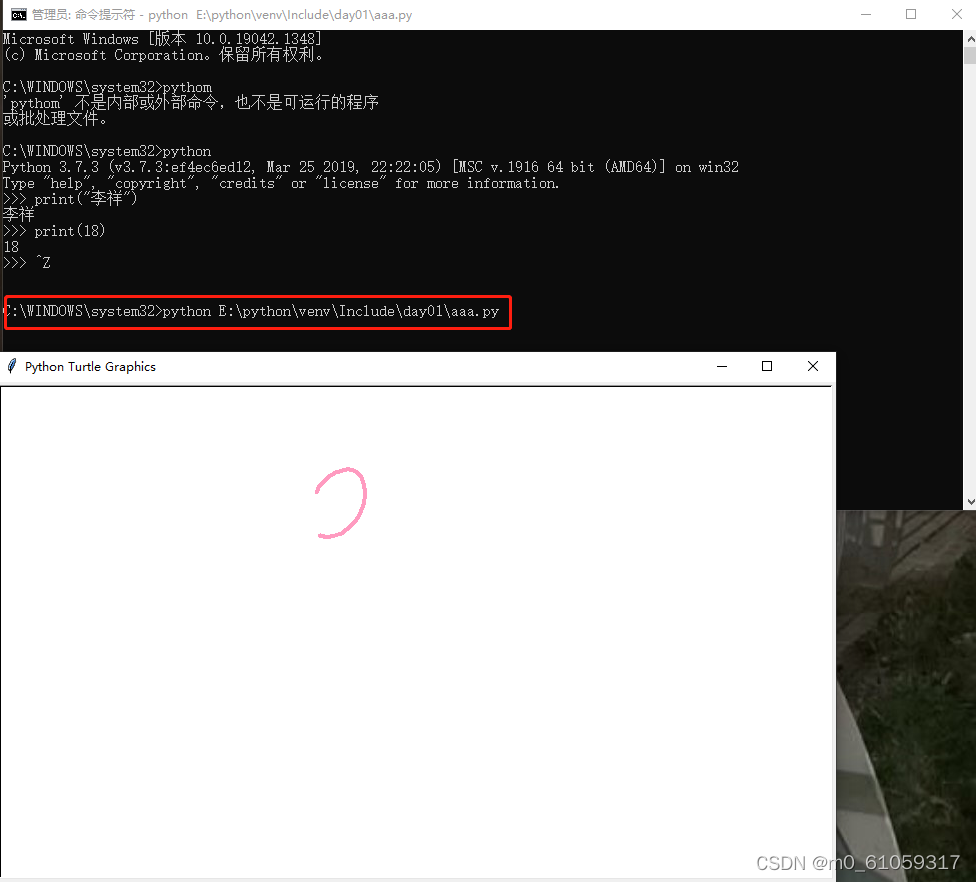This screenshot has width=976, height=882.
Task: Maximize the Python Turtle Graphics window
Action: pyautogui.click(x=767, y=366)
